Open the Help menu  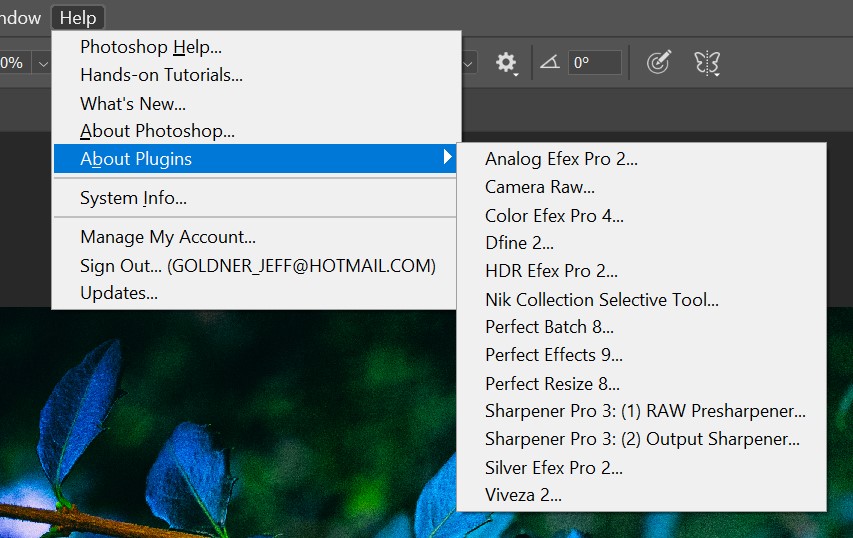click(78, 18)
